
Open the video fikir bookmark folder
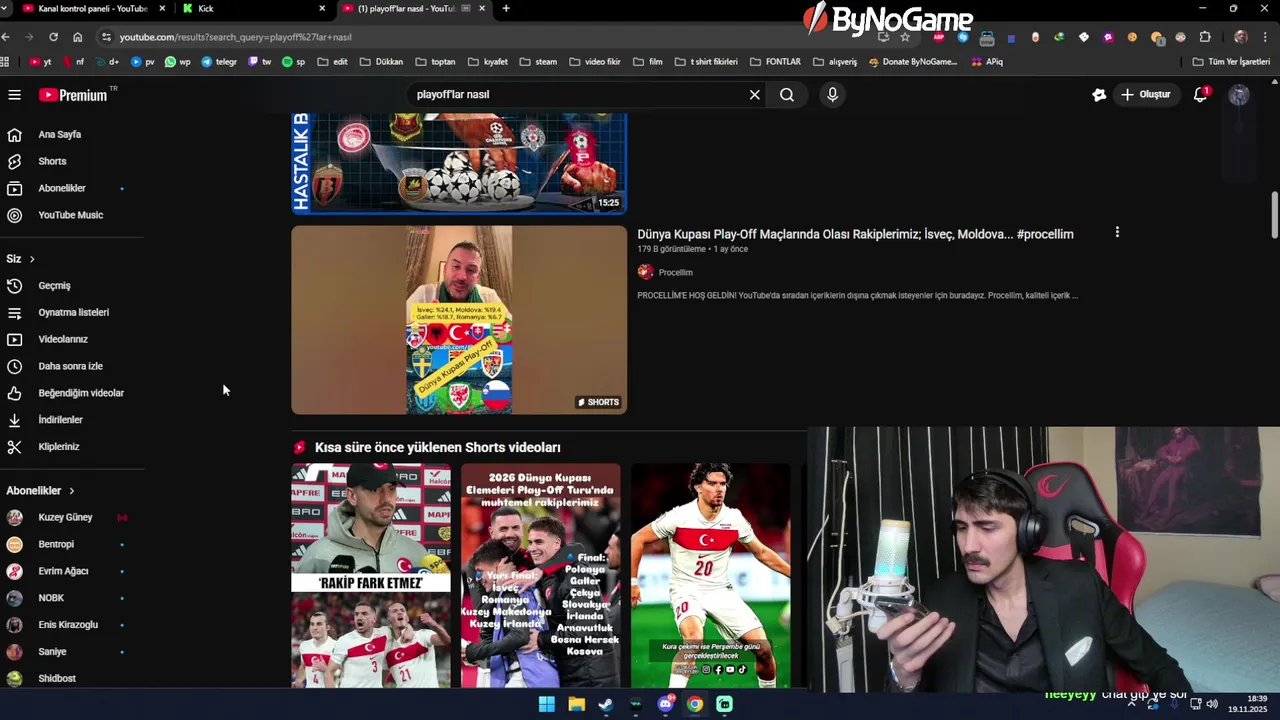pos(594,62)
